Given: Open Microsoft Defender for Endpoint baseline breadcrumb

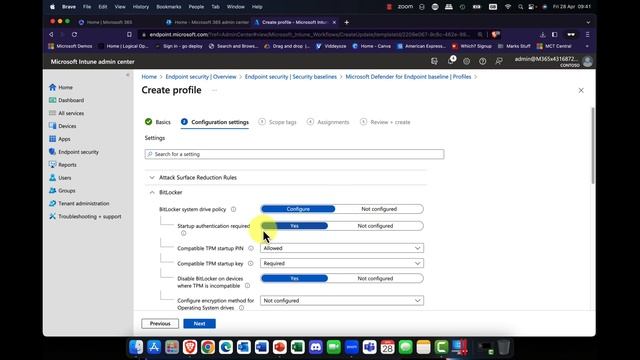Looking at the screenshot, I should tap(408, 77).
